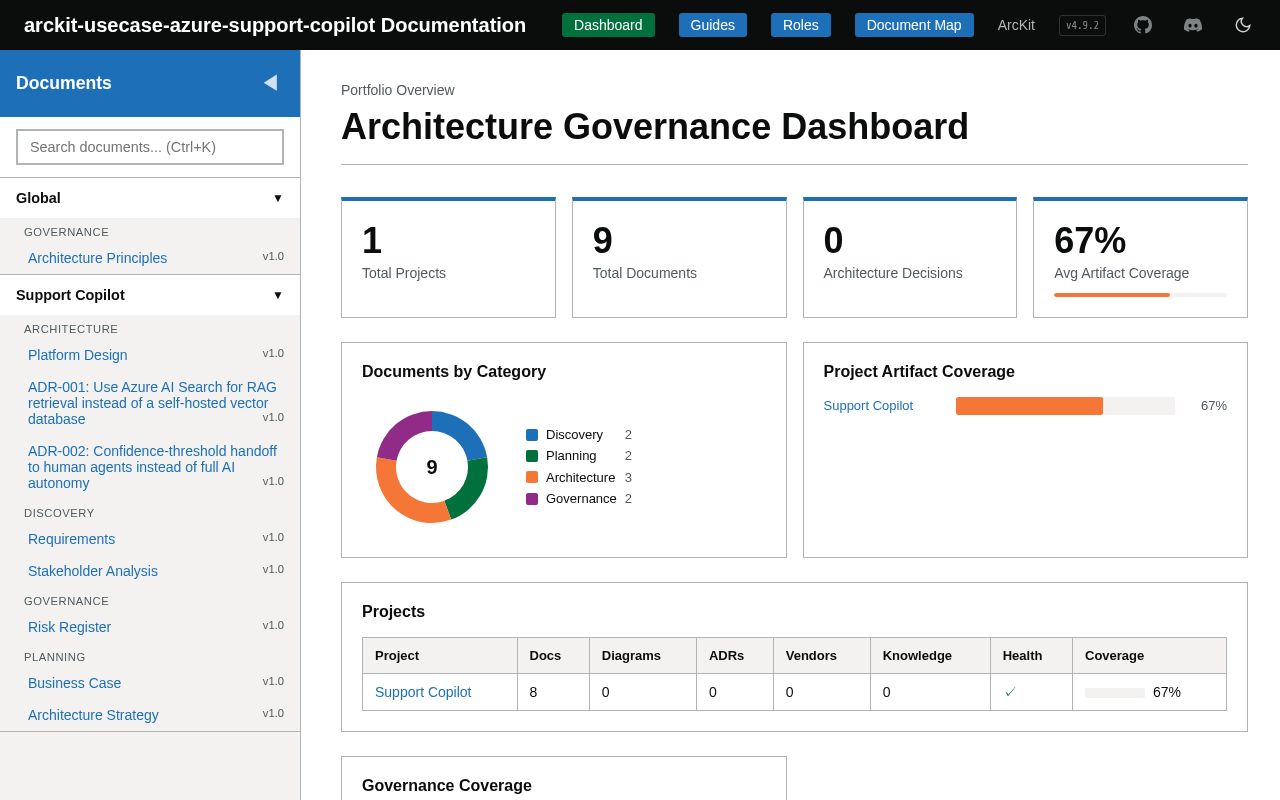Open ADR-002 Confidence-threshold handoff document
The height and width of the screenshot is (800, 1280).
152,467
